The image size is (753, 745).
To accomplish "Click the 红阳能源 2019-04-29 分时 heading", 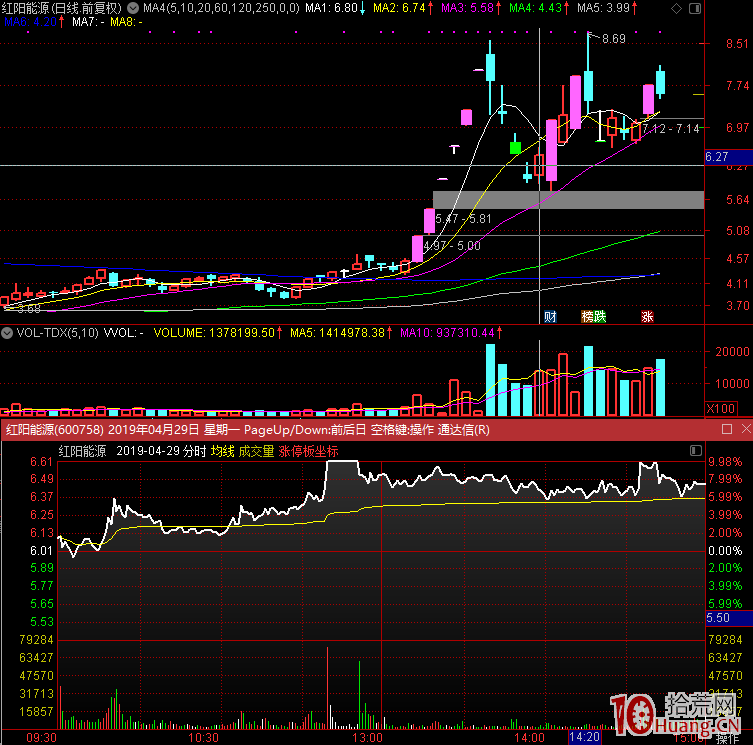I will pos(132,451).
